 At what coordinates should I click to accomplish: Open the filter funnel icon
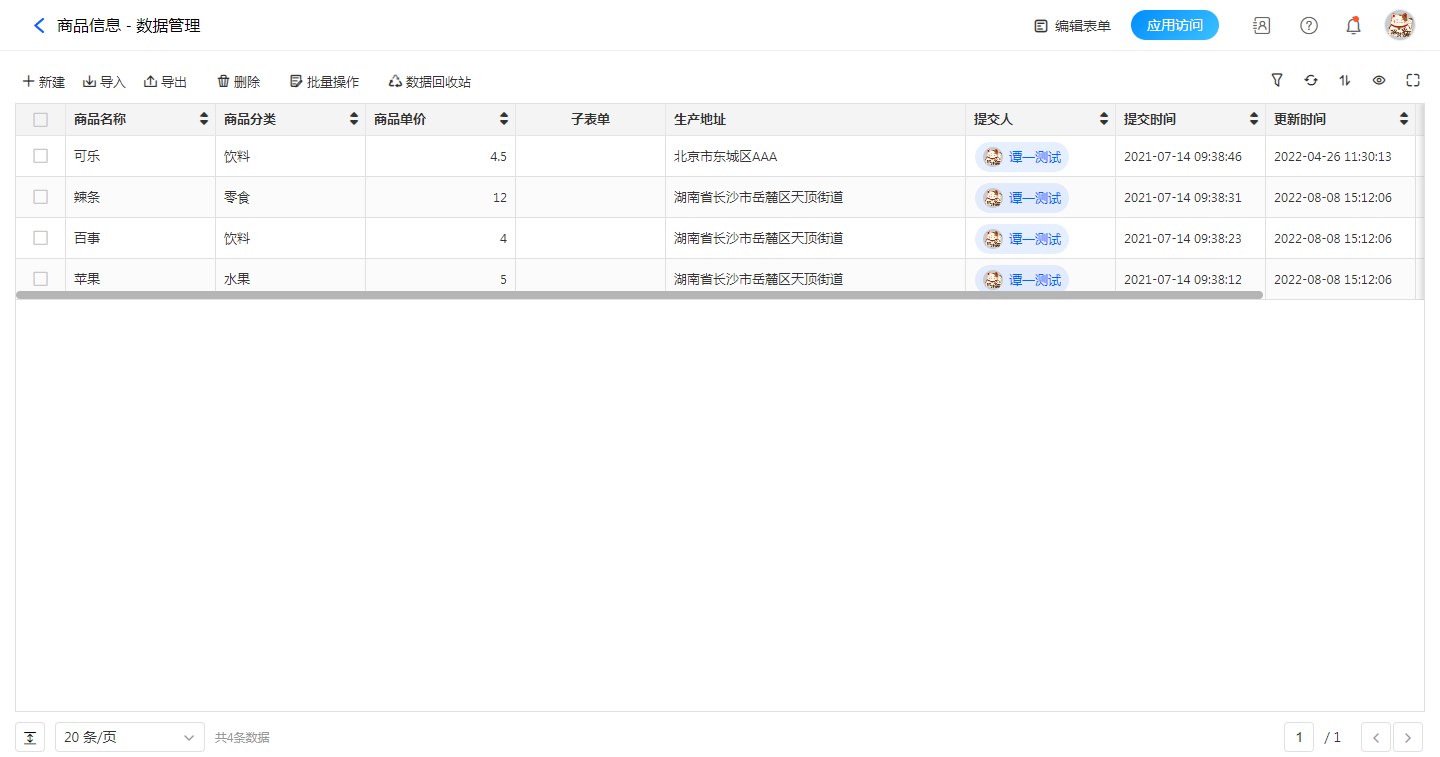coord(1277,80)
